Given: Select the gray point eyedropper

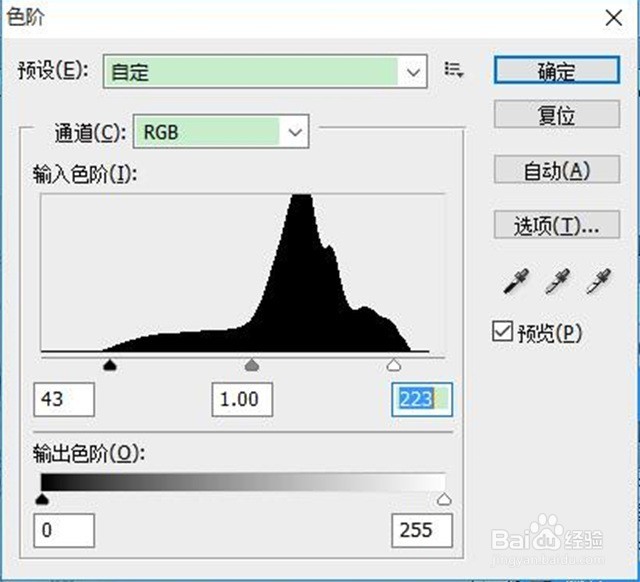Looking at the screenshot, I should [x=557, y=281].
